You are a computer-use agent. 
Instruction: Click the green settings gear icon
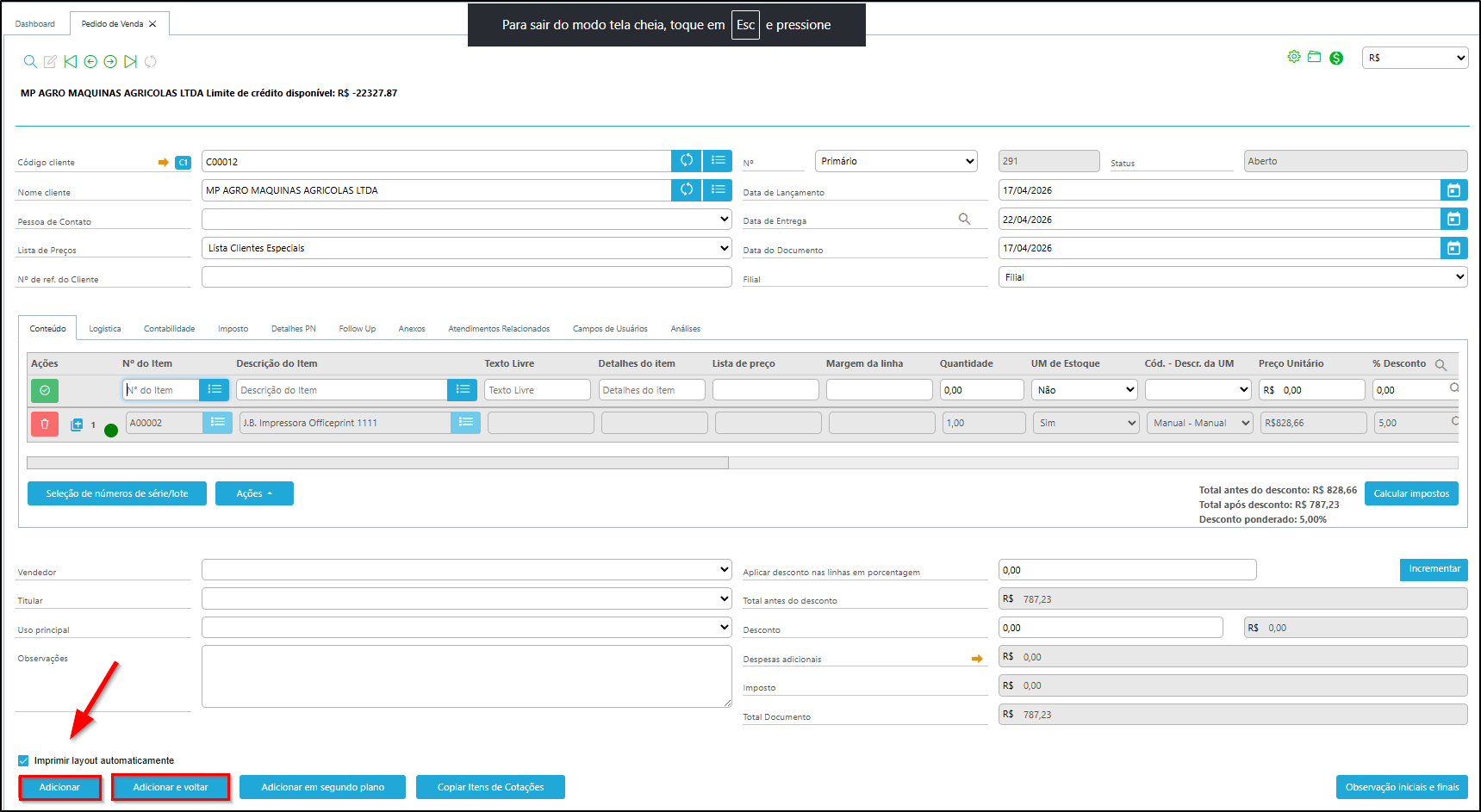point(1293,57)
